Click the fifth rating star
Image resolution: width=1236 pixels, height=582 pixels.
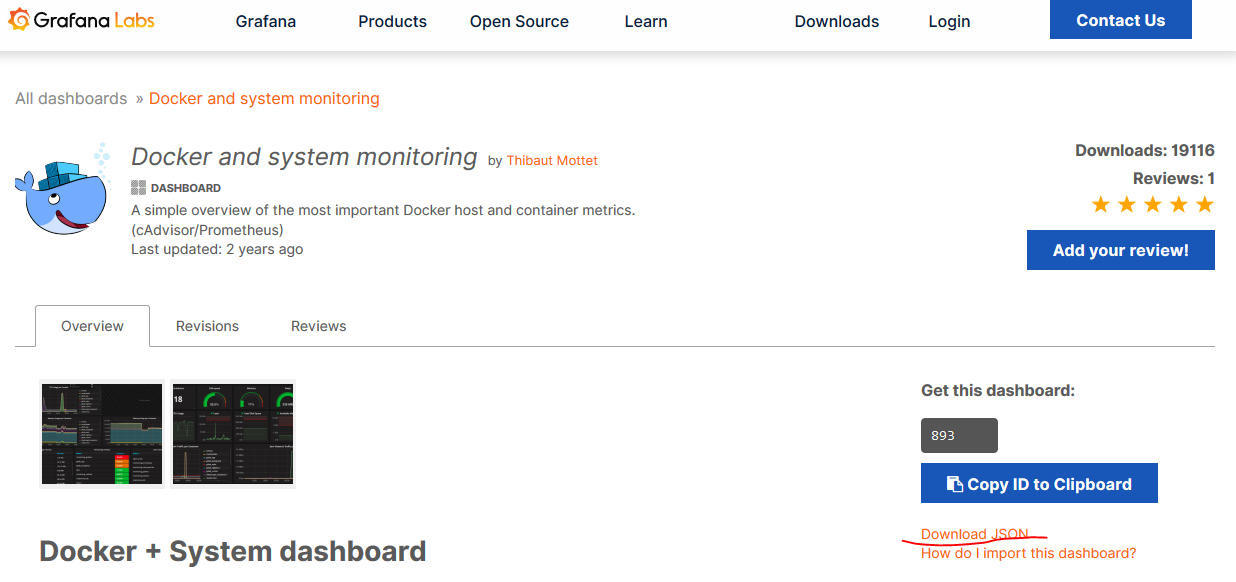1205,205
